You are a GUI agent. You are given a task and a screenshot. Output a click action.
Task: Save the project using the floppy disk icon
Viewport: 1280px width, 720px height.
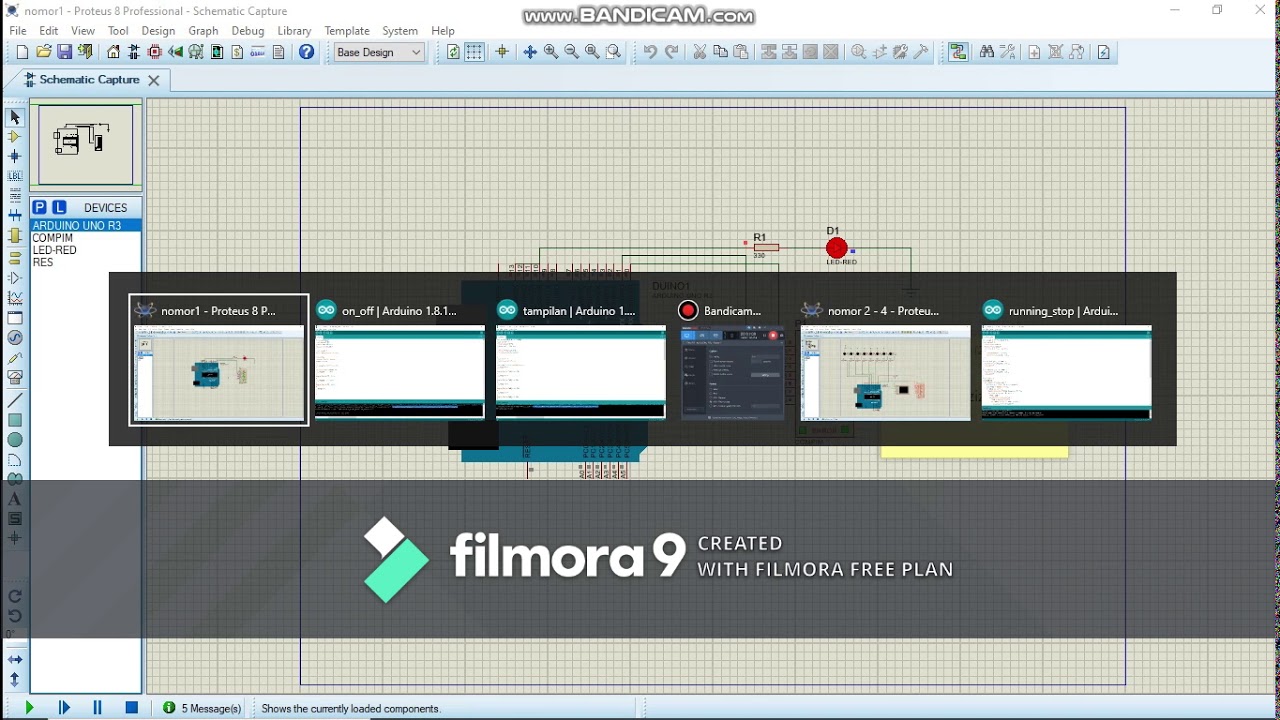coord(64,52)
